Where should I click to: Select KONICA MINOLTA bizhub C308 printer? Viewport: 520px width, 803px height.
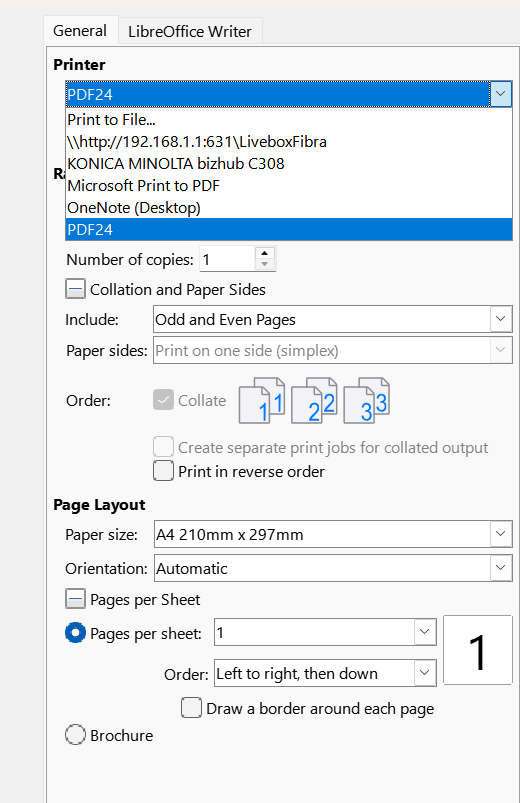click(x=289, y=164)
